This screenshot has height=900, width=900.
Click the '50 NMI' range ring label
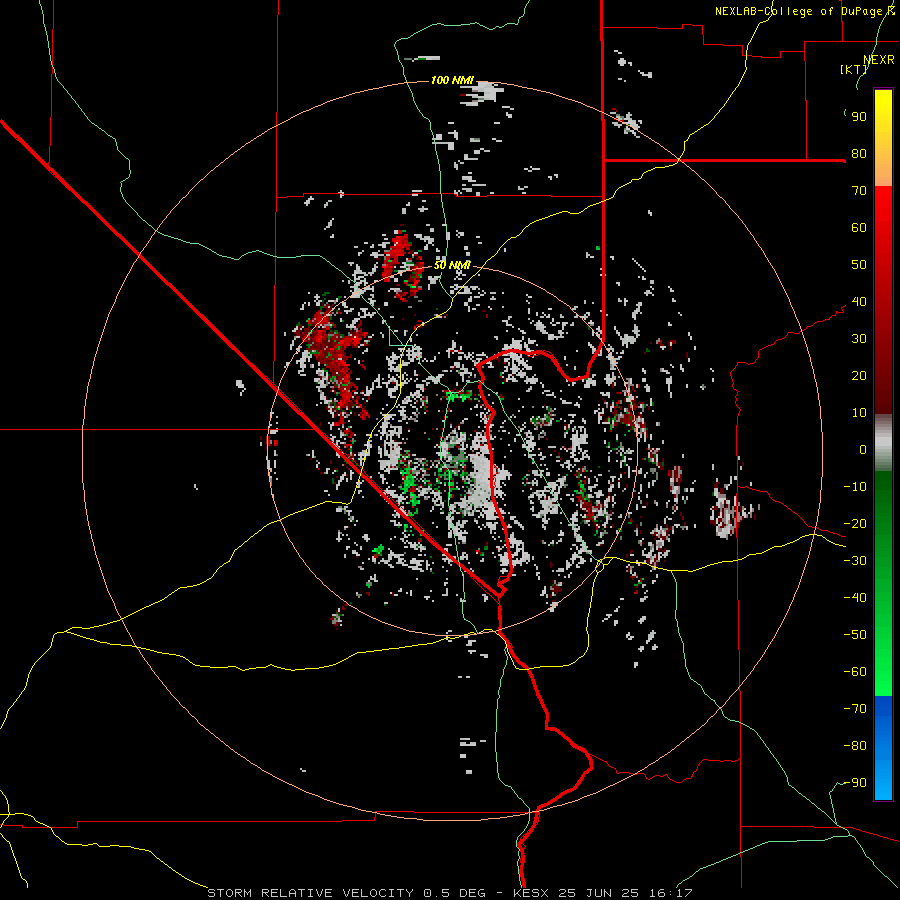pos(452,265)
